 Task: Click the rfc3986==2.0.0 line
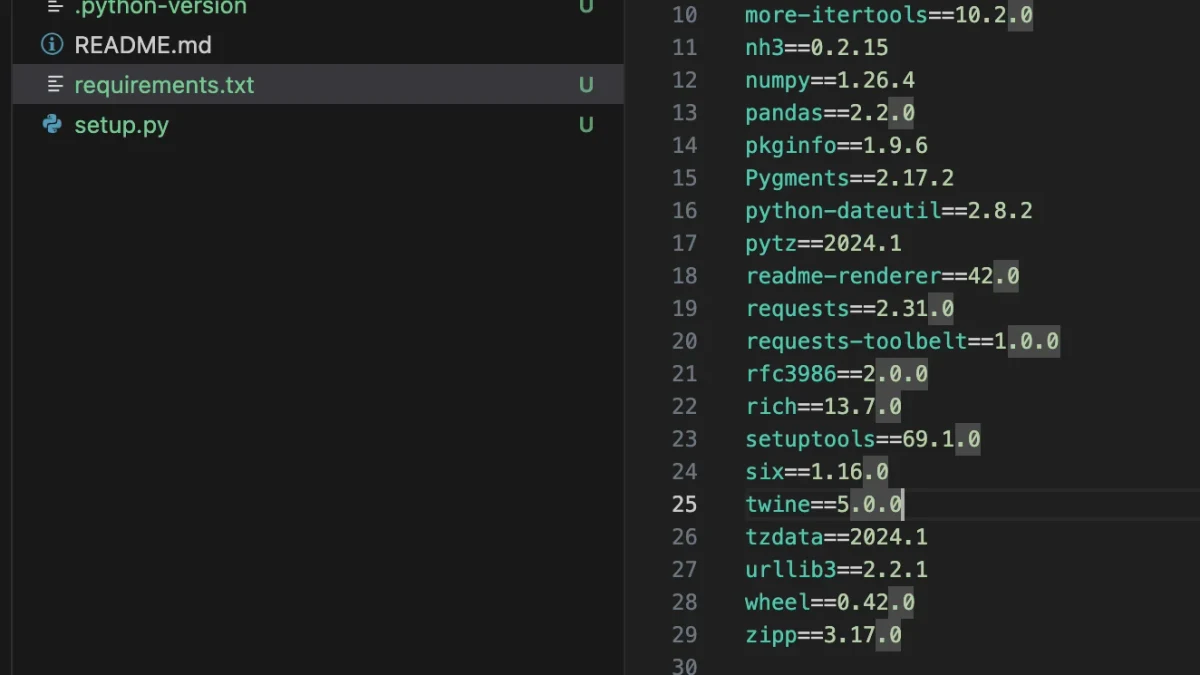pos(836,374)
